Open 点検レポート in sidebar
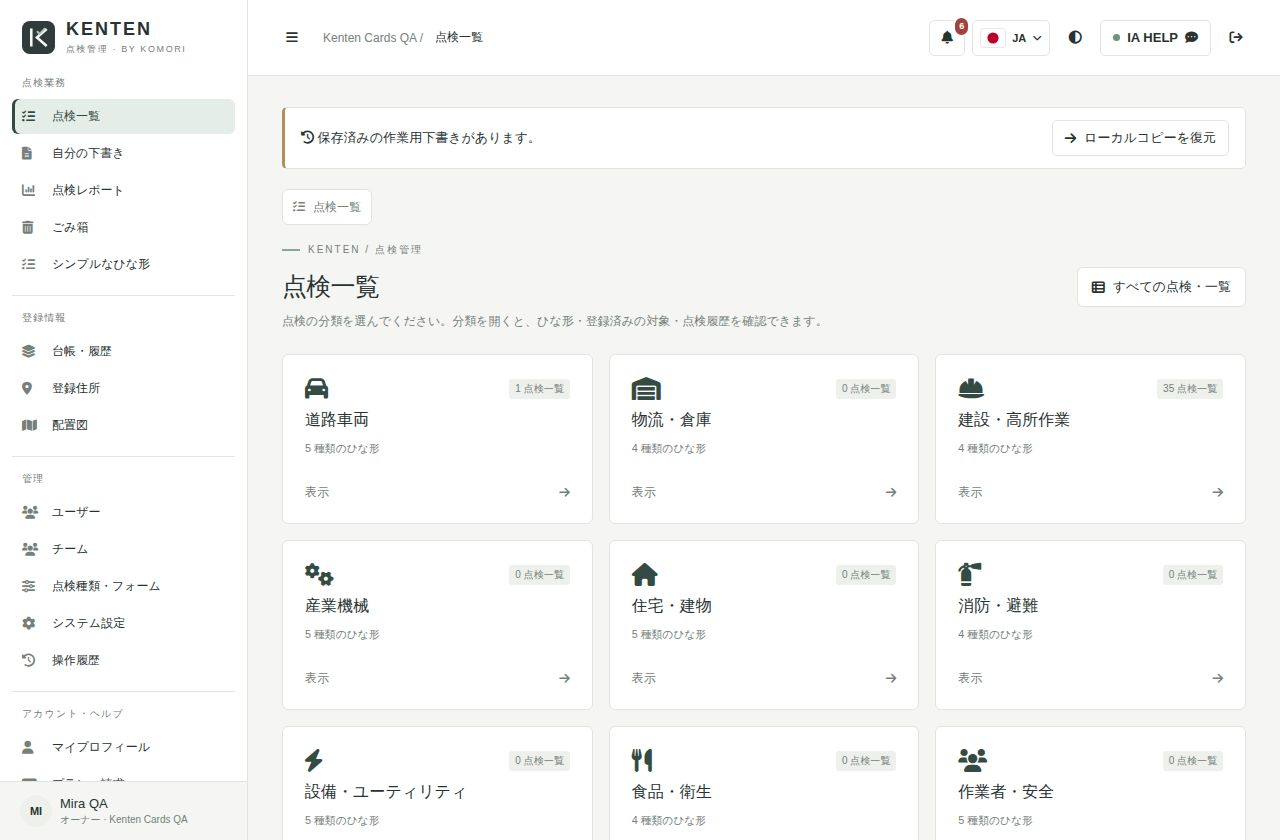The width and height of the screenshot is (1280, 840). (124, 190)
